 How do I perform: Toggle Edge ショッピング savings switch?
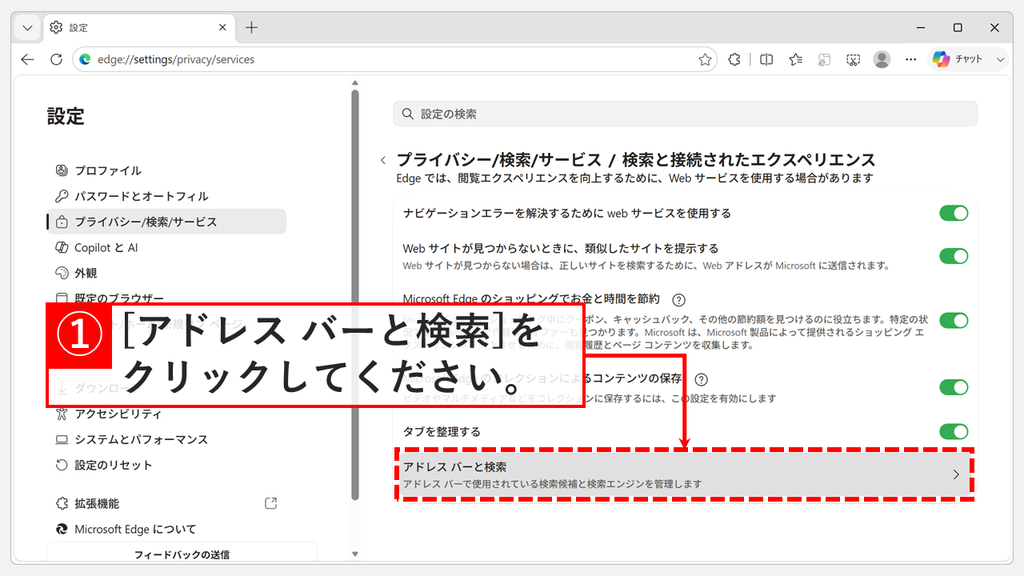coord(953,321)
